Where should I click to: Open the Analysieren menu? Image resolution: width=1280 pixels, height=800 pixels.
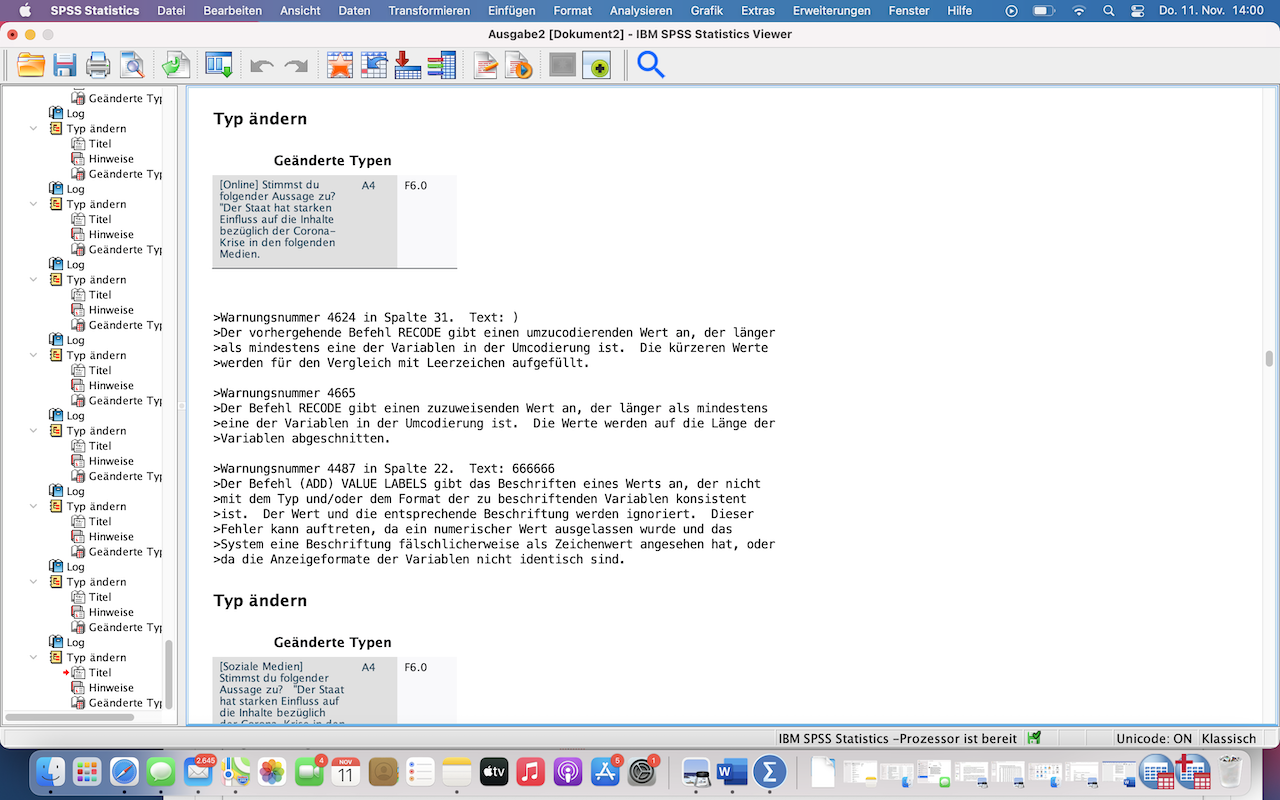(641, 11)
